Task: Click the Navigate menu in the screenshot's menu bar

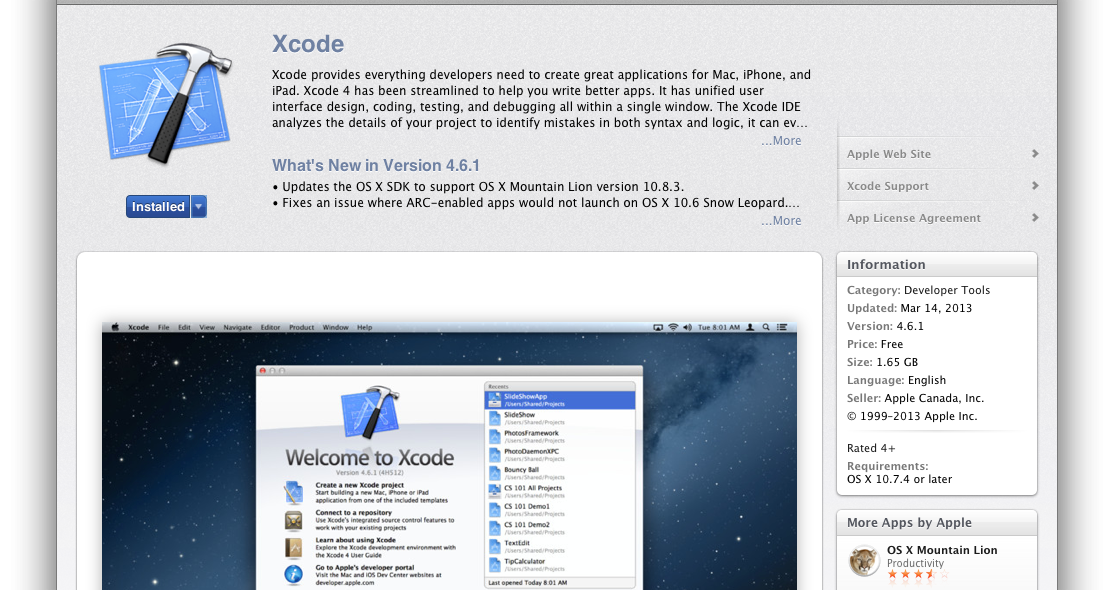Action: coord(237,327)
